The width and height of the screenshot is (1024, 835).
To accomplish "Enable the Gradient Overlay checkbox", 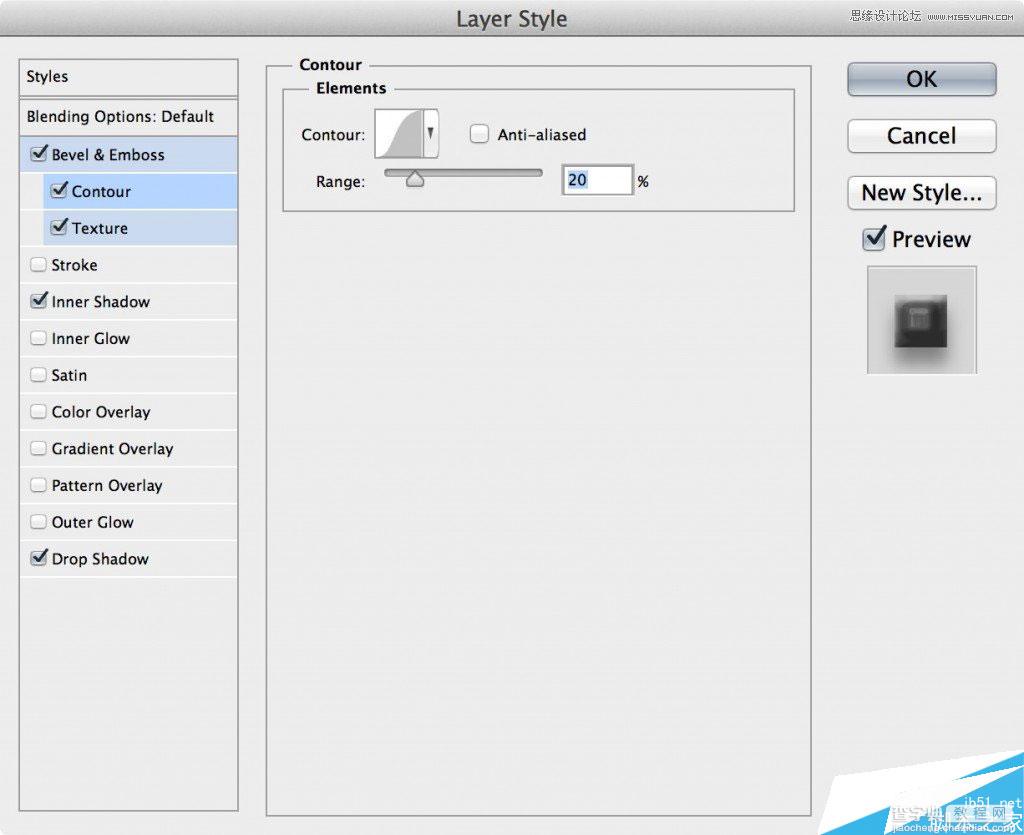I will 39,448.
